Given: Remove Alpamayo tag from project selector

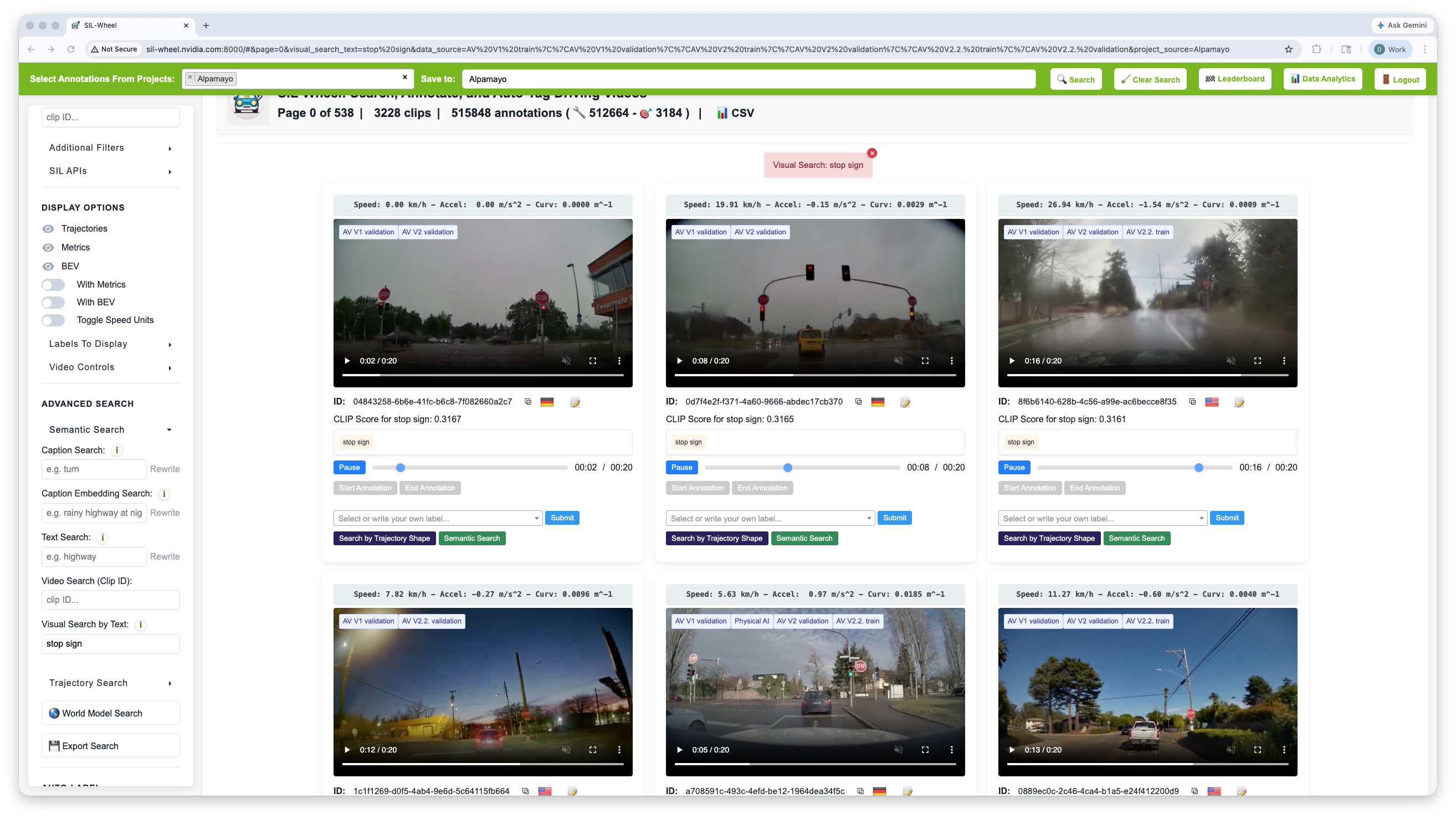Looking at the screenshot, I should click(x=190, y=78).
